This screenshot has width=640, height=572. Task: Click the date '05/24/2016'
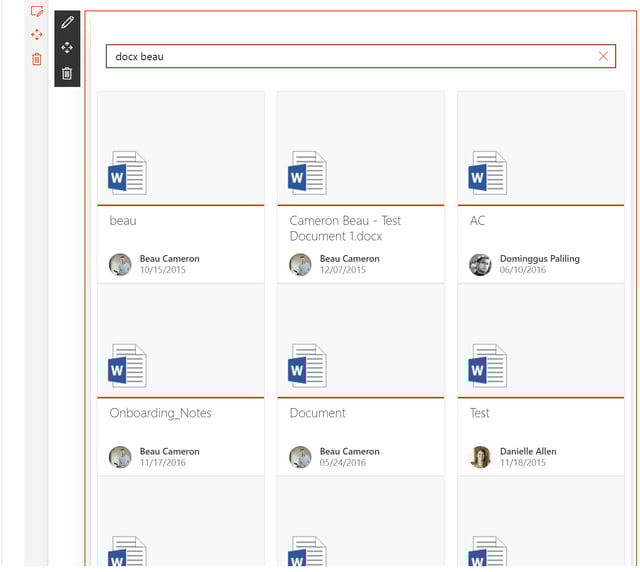click(343, 463)
